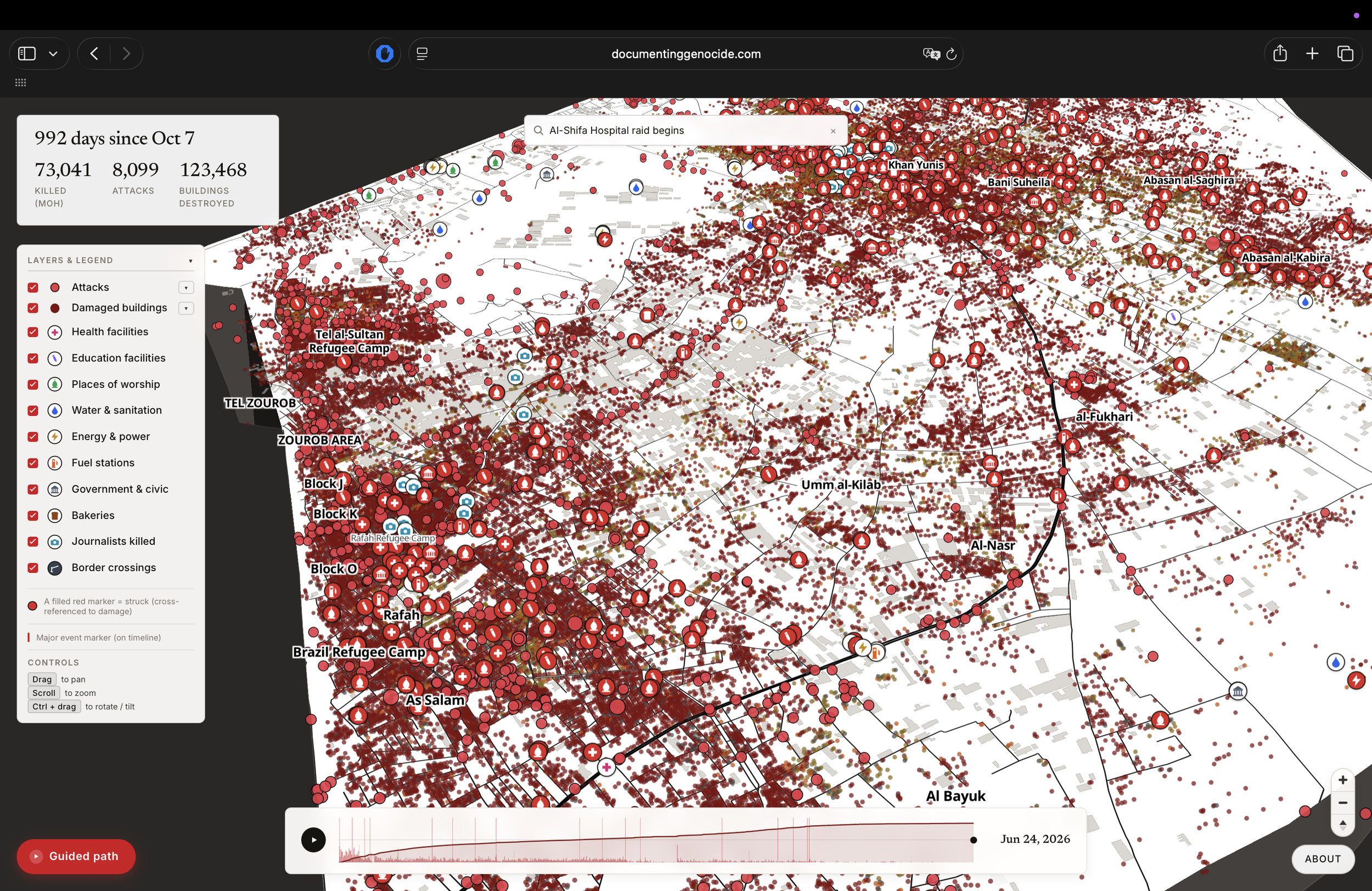Uncheck the Places of worship layer
This screenshot has height=891, width=1372.
coord(33,385)
